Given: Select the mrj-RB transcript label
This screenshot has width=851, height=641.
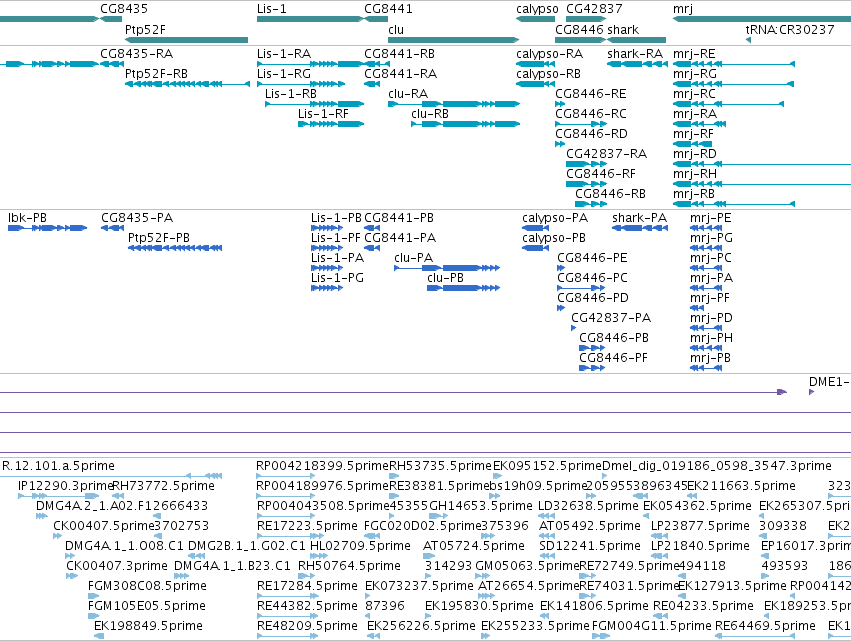Looking at the screenshot, I should (x=694, y=194).
